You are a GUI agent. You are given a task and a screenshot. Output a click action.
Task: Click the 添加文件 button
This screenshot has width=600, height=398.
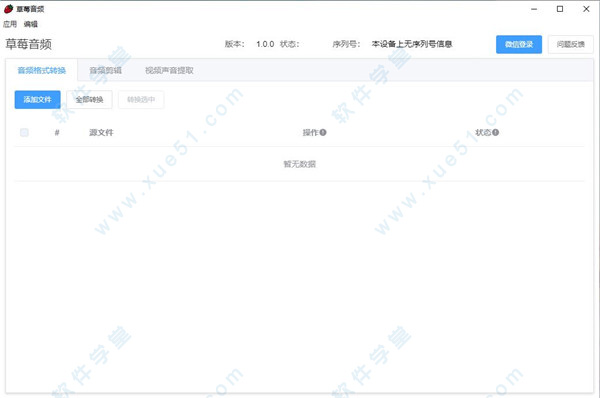click(x=38, y=100)
